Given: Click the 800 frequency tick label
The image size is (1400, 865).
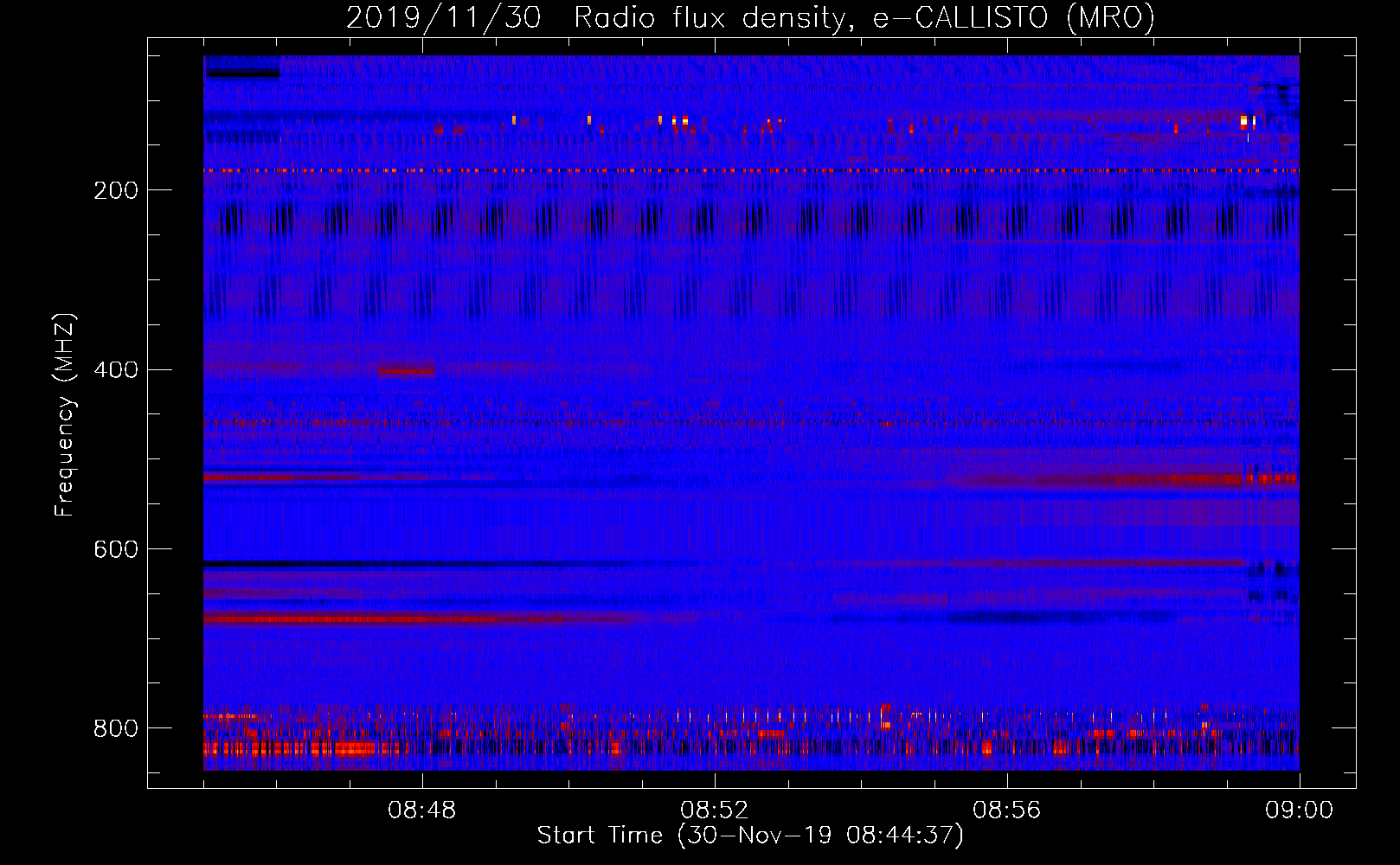Looking at the screenshot, I should tap(116, 728).
